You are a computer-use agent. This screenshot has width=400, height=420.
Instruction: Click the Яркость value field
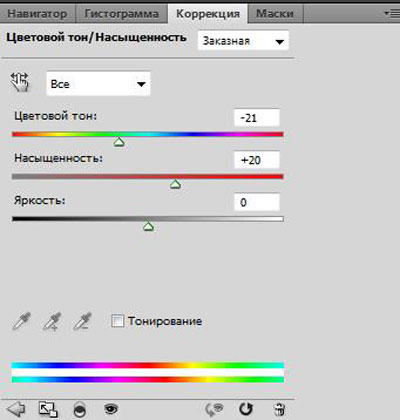pyautogui.click(x=256, y=202)
